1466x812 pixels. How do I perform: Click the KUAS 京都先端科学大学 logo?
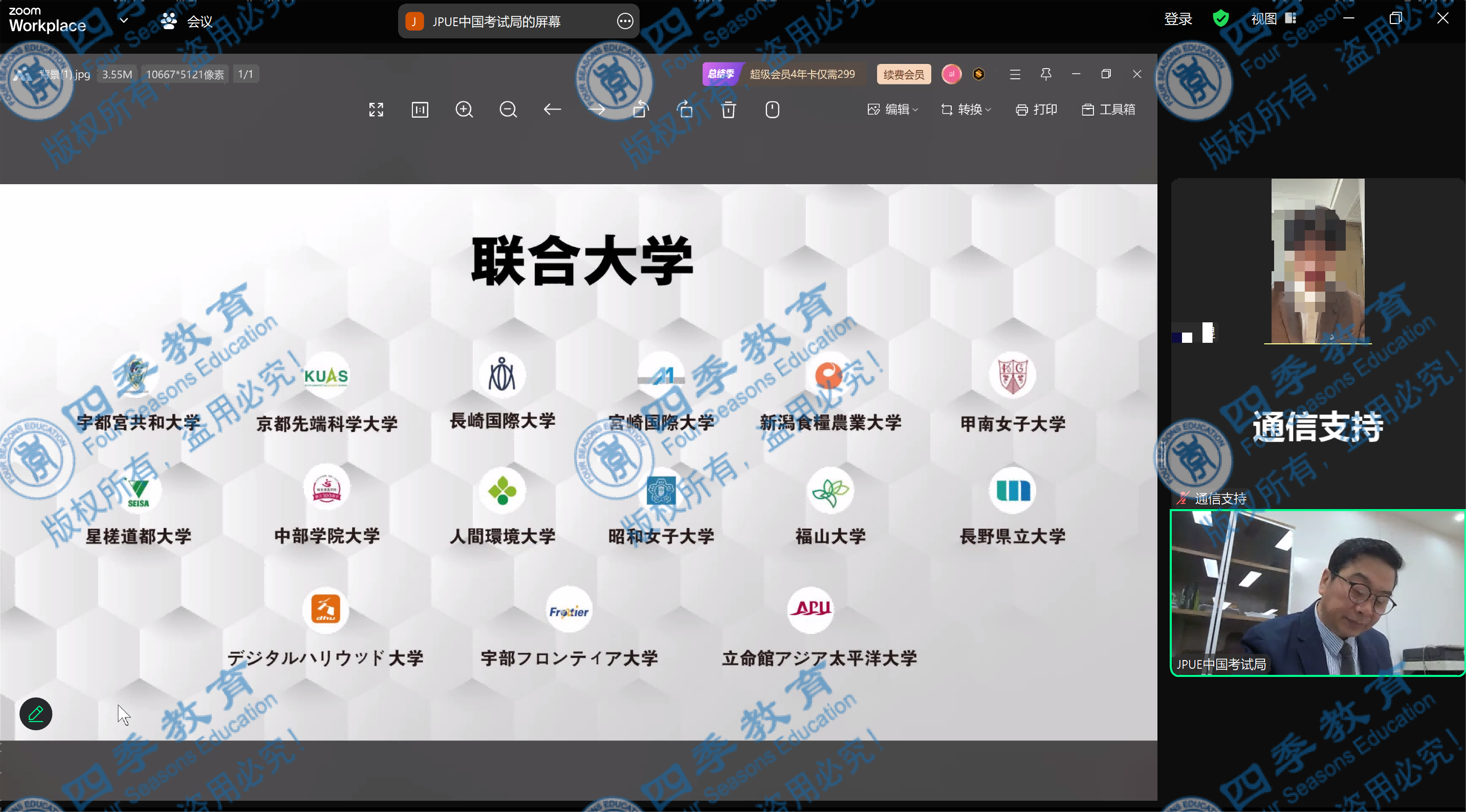point(326,376)
